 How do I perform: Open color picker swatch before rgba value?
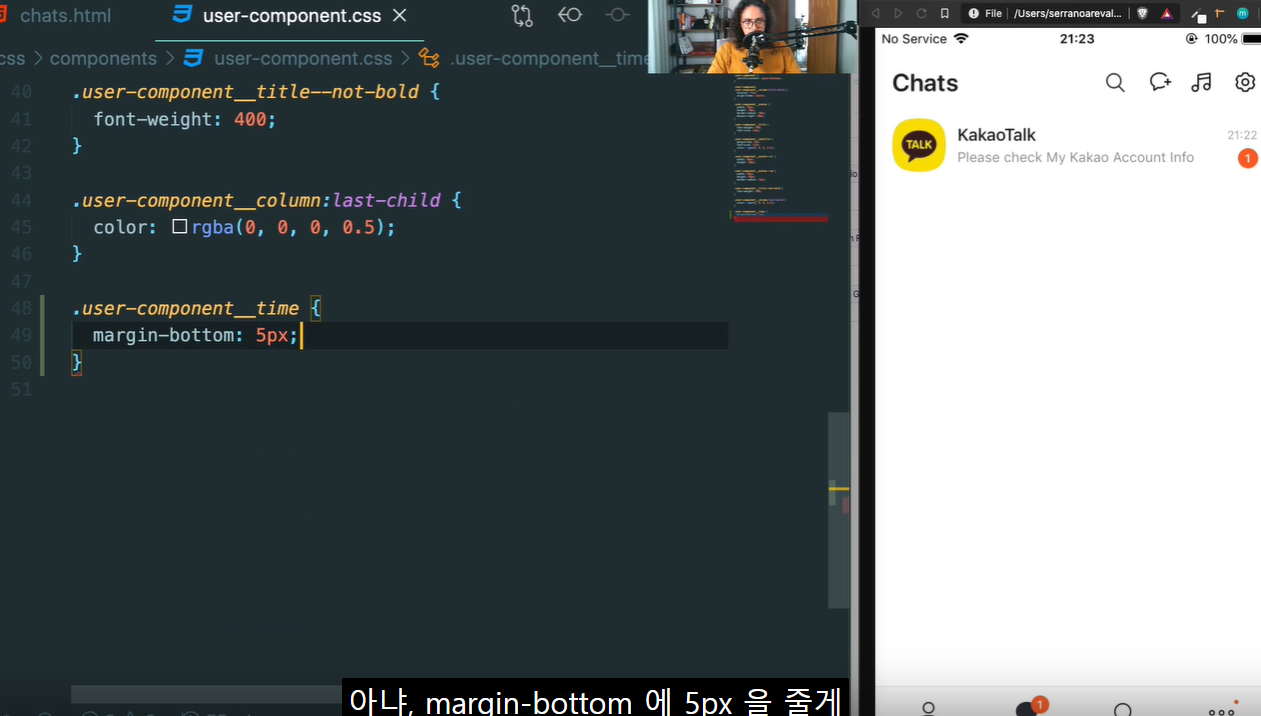[180, 227]
